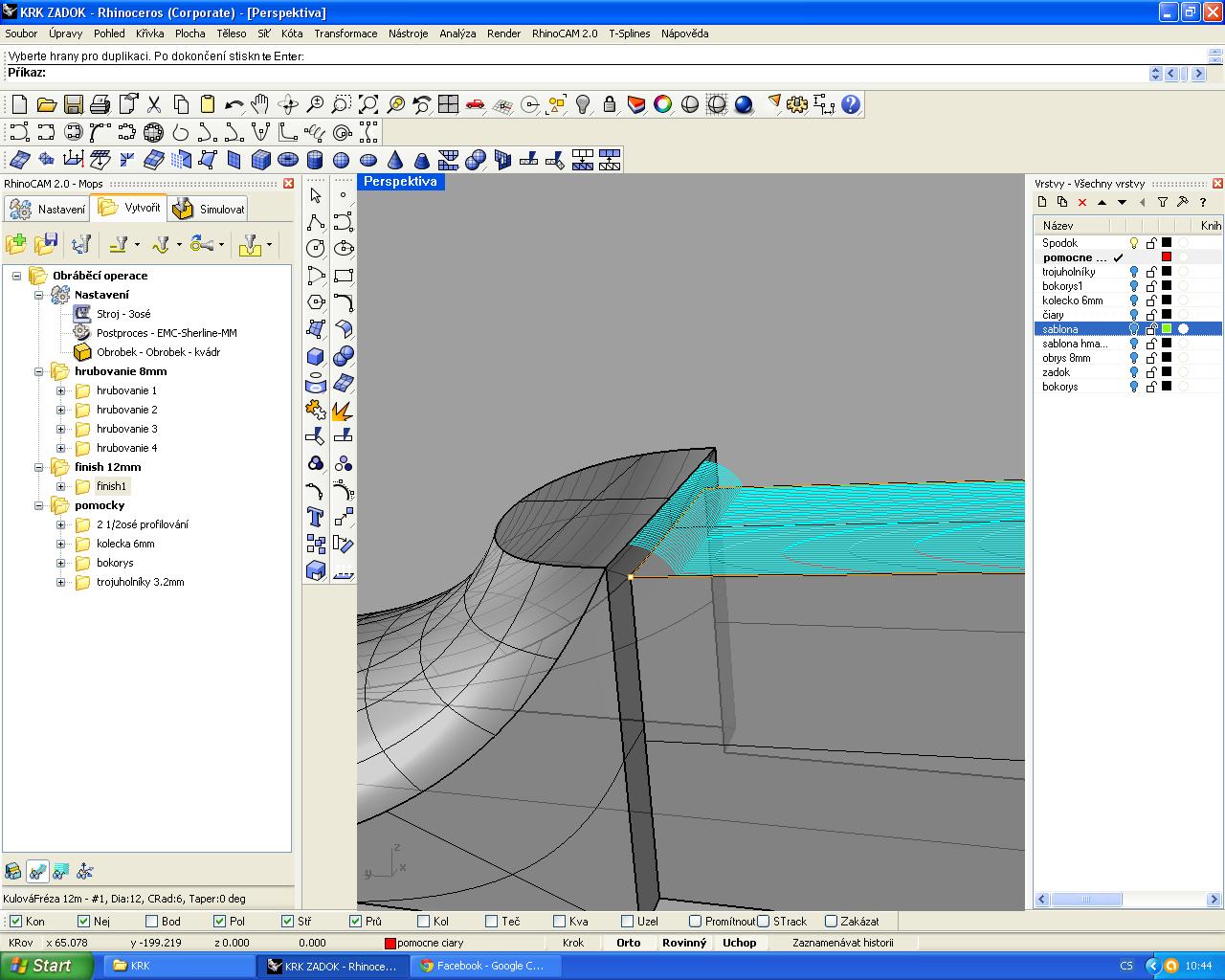
Task: Click the four-viewport layout icon
Action: coord(448,104)
